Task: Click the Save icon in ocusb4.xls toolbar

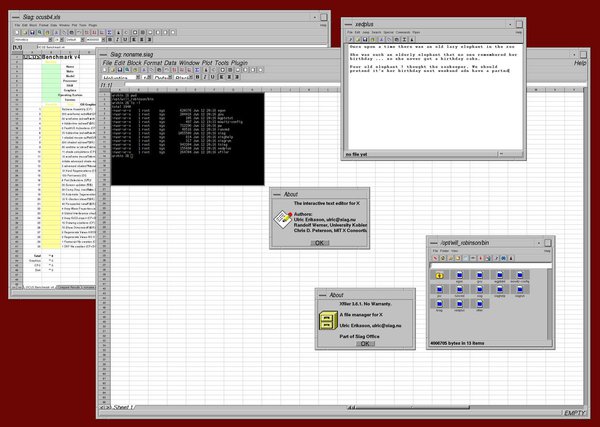Action: (x=32, y=33)
